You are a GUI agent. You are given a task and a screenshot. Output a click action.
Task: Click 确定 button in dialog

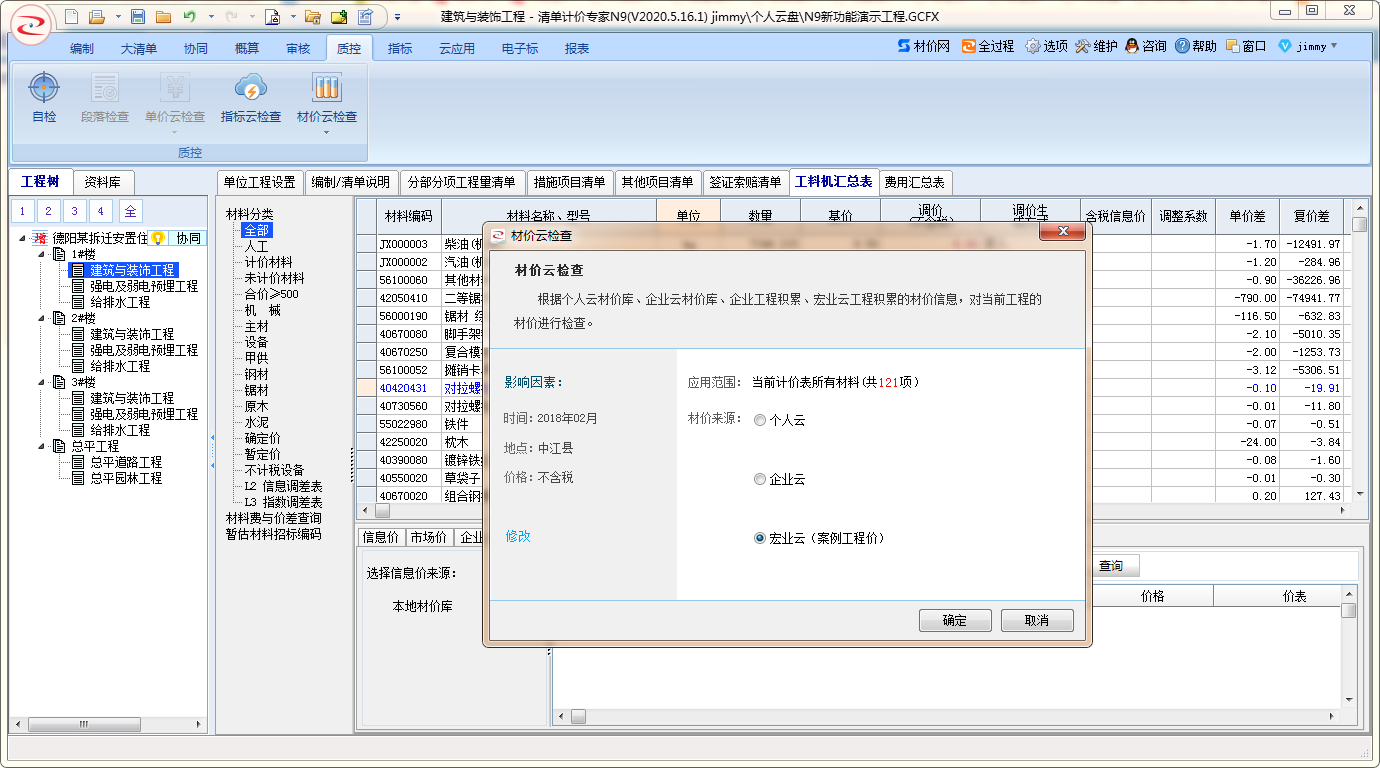954,620
